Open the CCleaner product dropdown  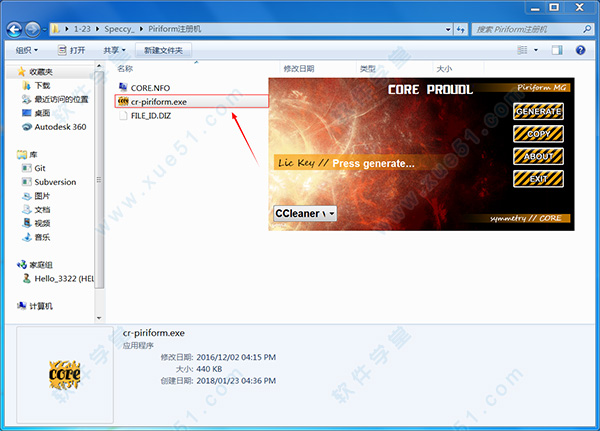click(305, 213)
